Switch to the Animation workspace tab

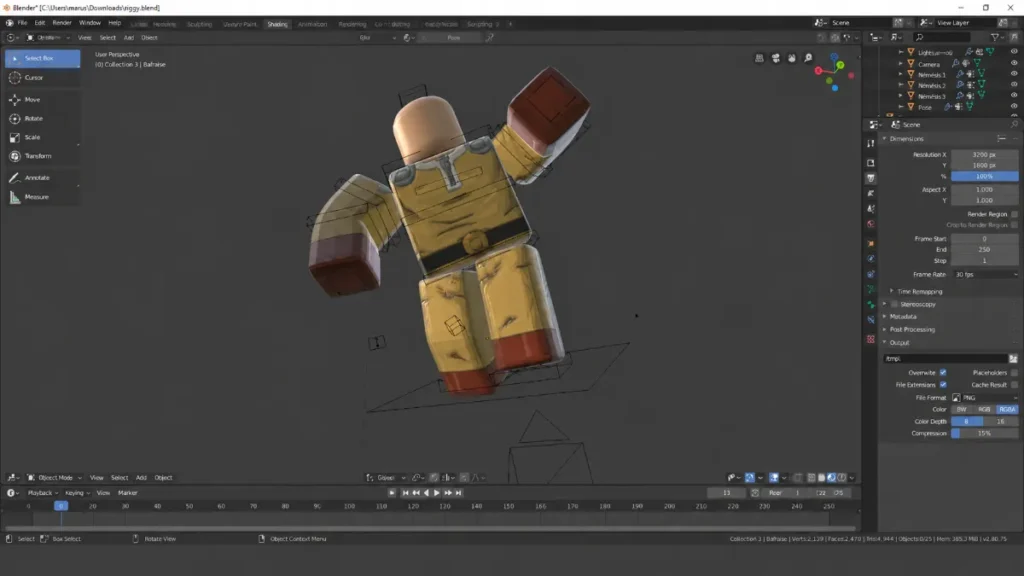[x=312, y=24]
